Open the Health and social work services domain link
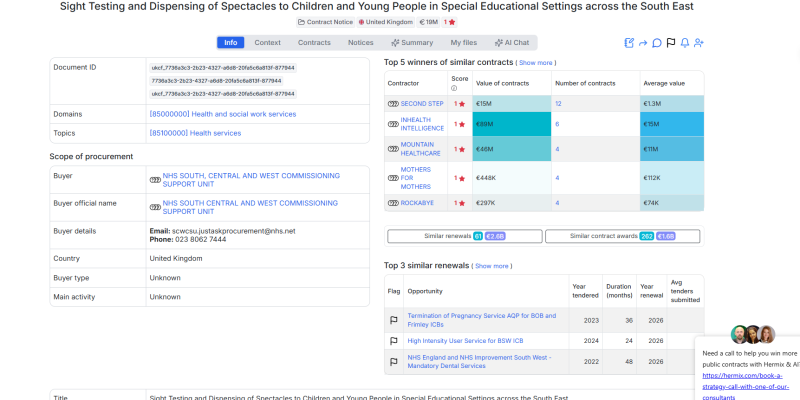Image resolution: width=800 pixels, height=400 pixels. click(223, 114)
